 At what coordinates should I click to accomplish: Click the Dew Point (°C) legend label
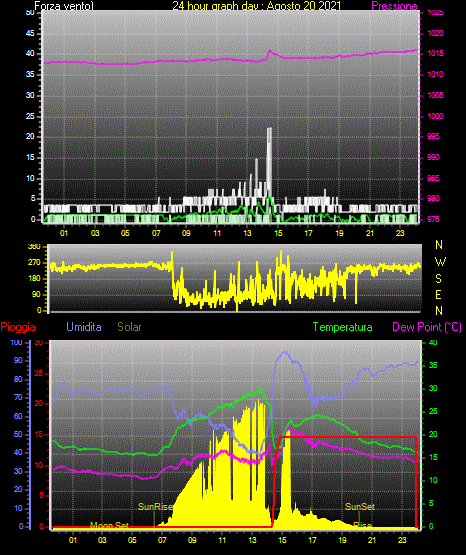(427, 327)
